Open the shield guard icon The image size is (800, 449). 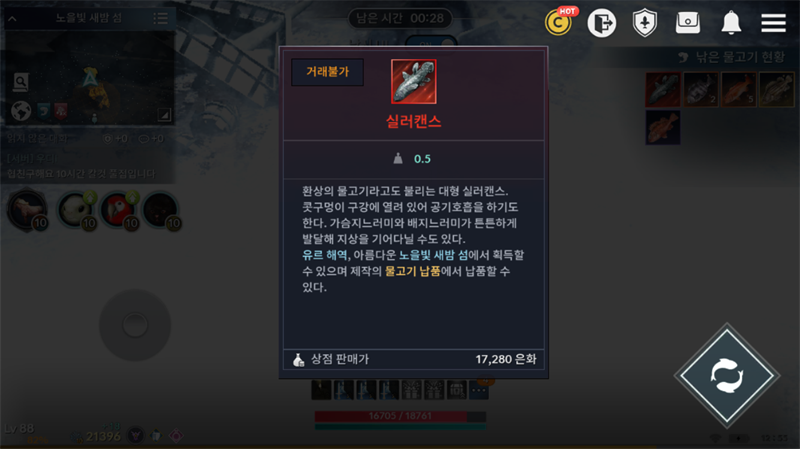645,23
